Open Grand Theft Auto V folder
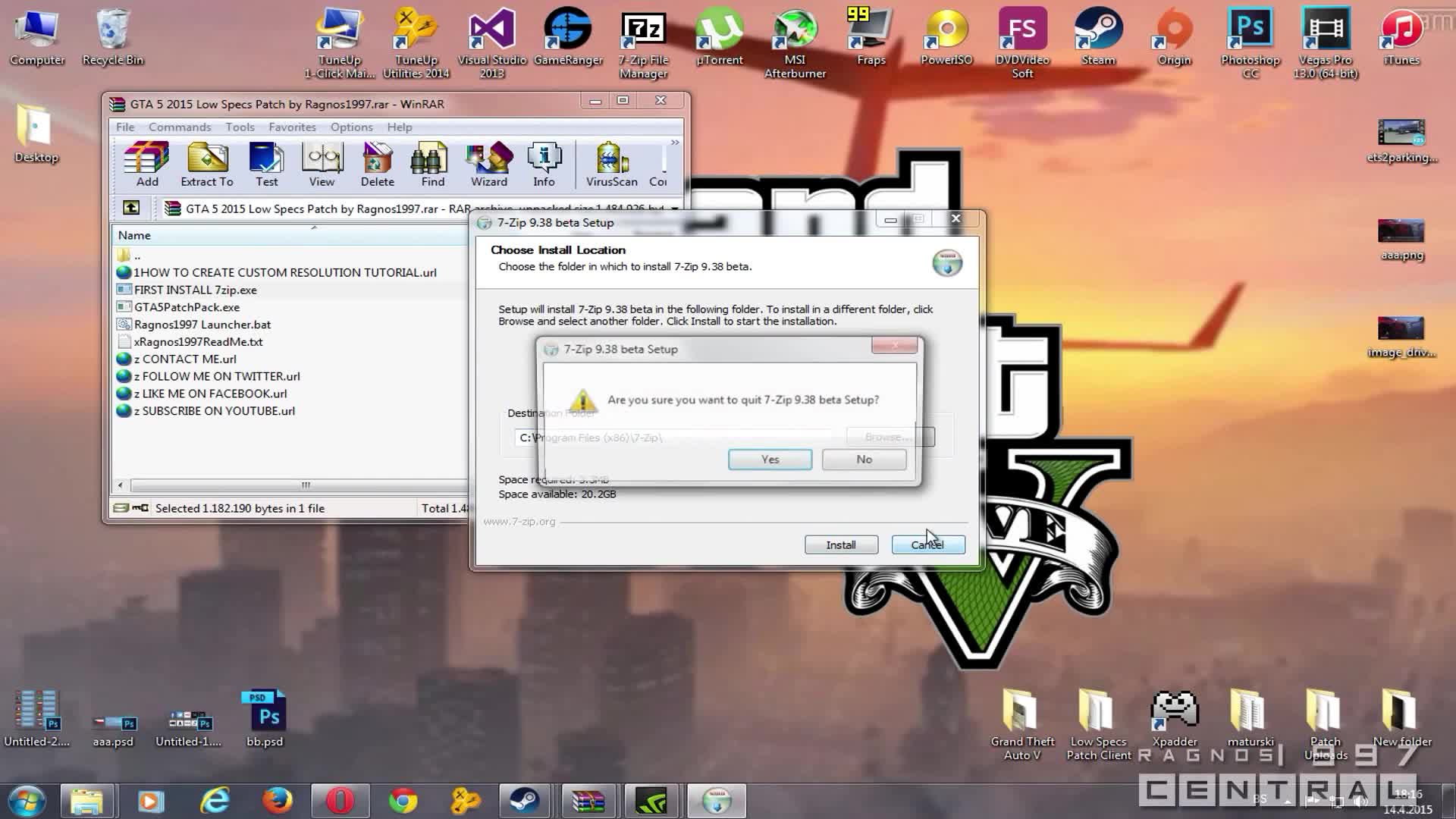This screenshot has height=819, width=1456. (1022, 725)
